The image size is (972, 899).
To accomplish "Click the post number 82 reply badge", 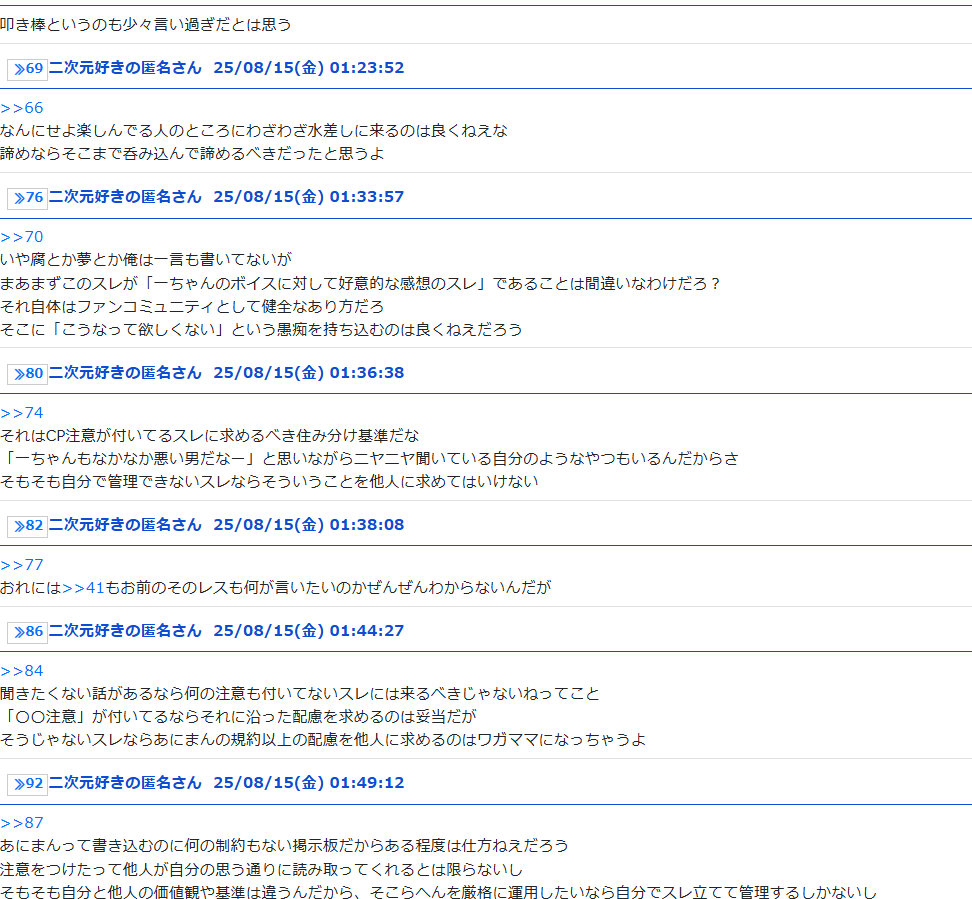I will tap(28, 525).
